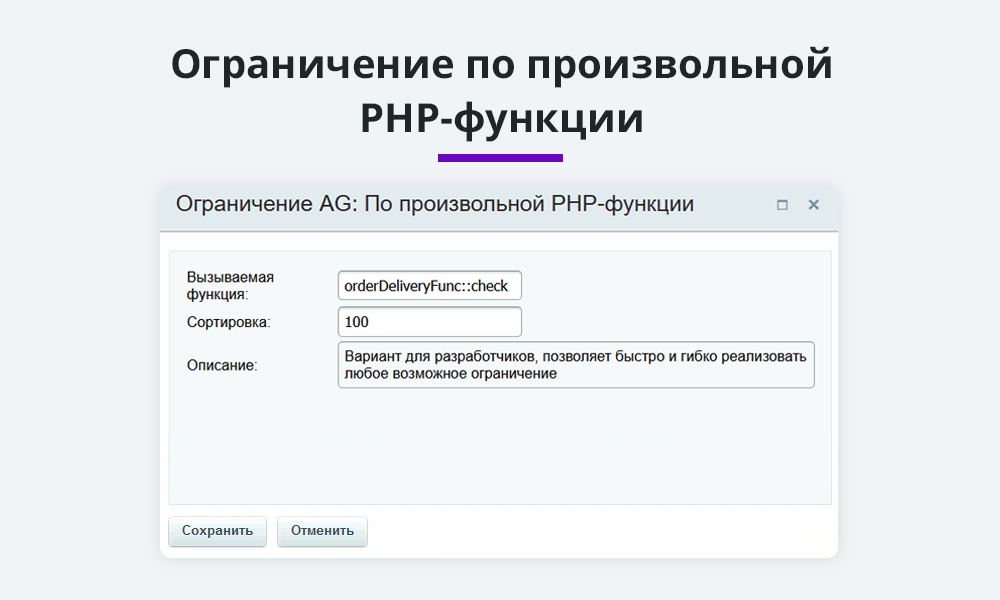The height and width of the screenshot is (600, 1000).
Task: Click the Описание label
Action: point(222,365)
